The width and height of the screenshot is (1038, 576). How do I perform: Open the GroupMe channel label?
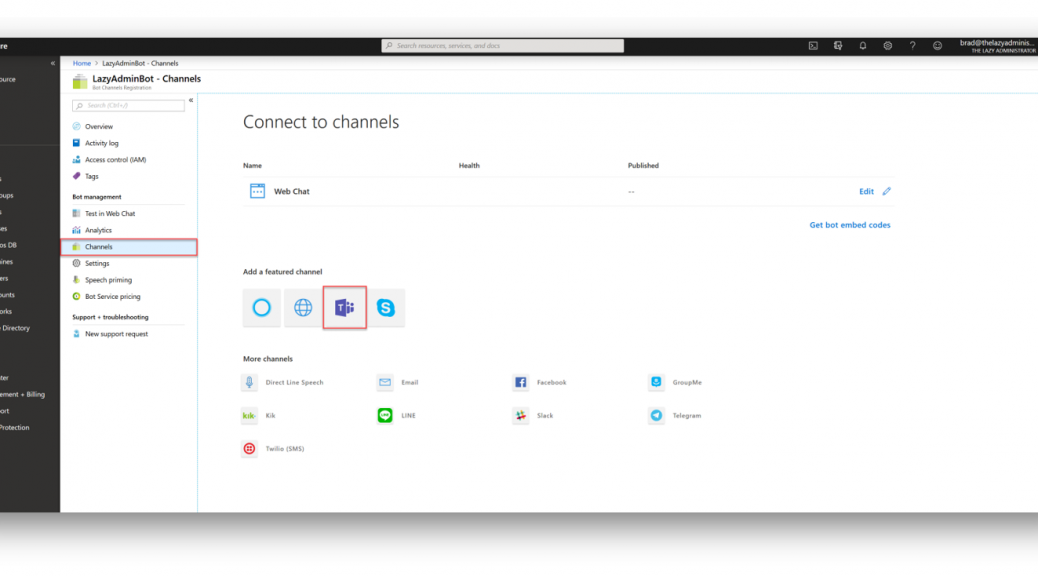(687, 383)
